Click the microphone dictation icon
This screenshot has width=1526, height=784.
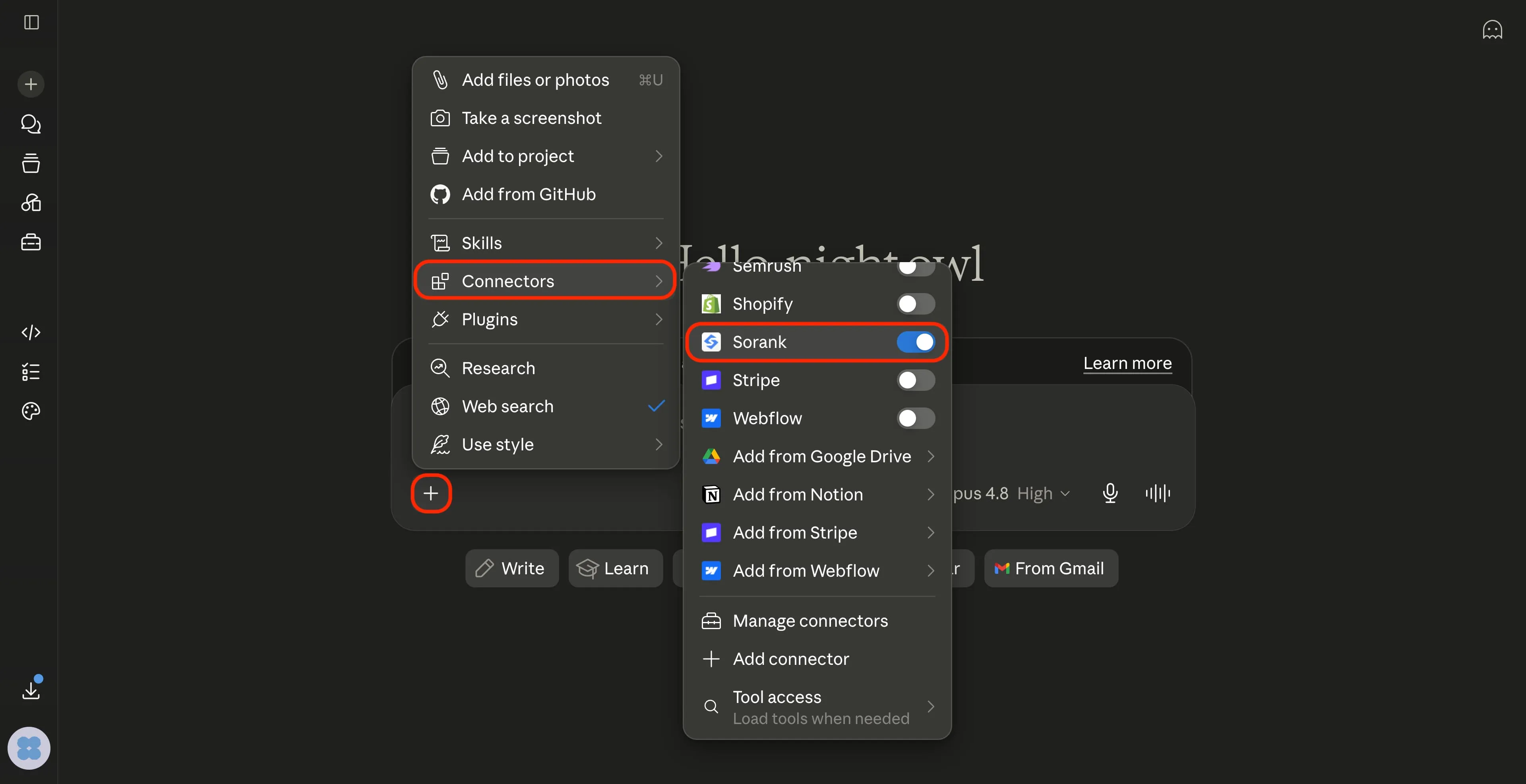coord(1110,493)
